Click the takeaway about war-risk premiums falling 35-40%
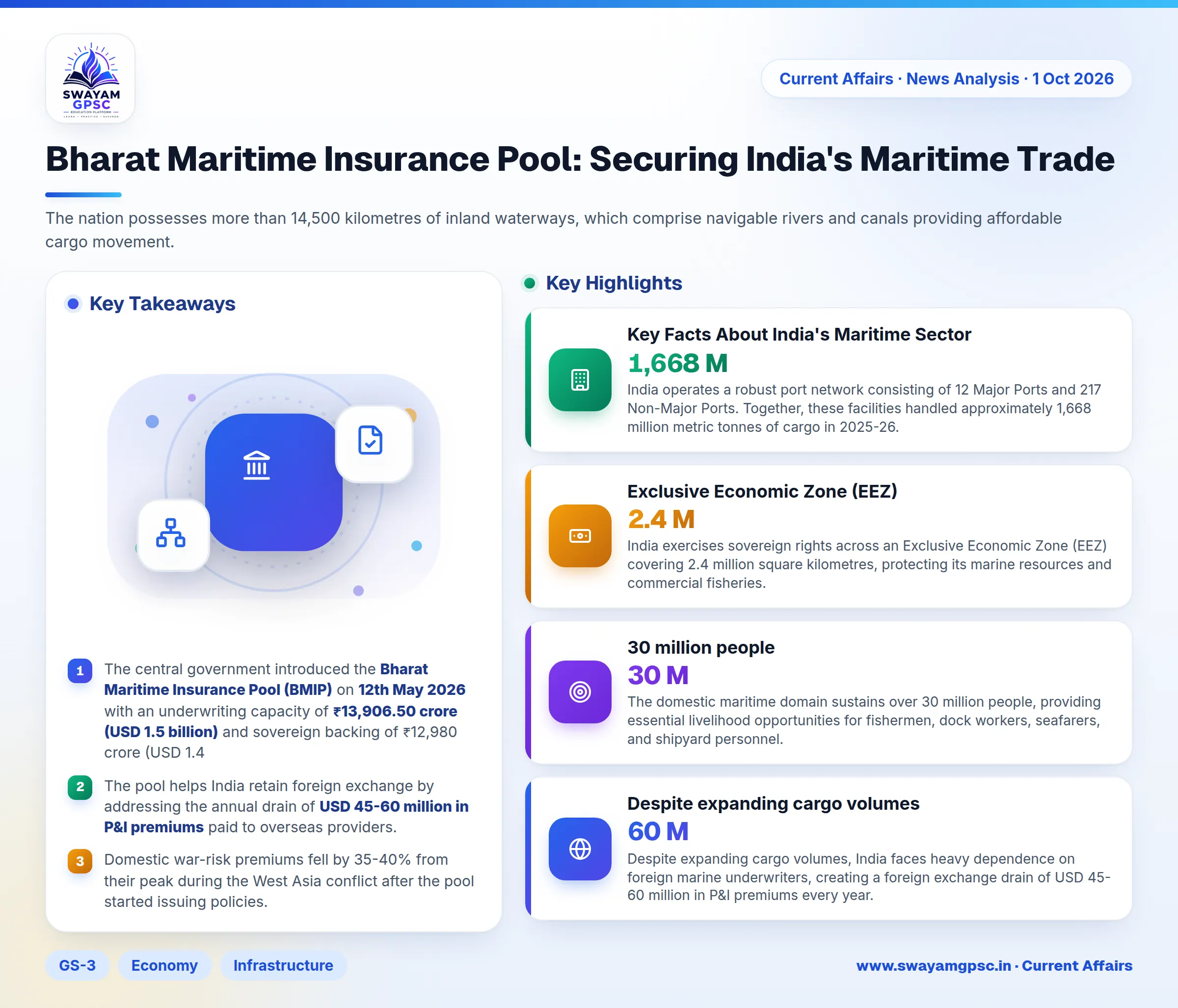 289,880
